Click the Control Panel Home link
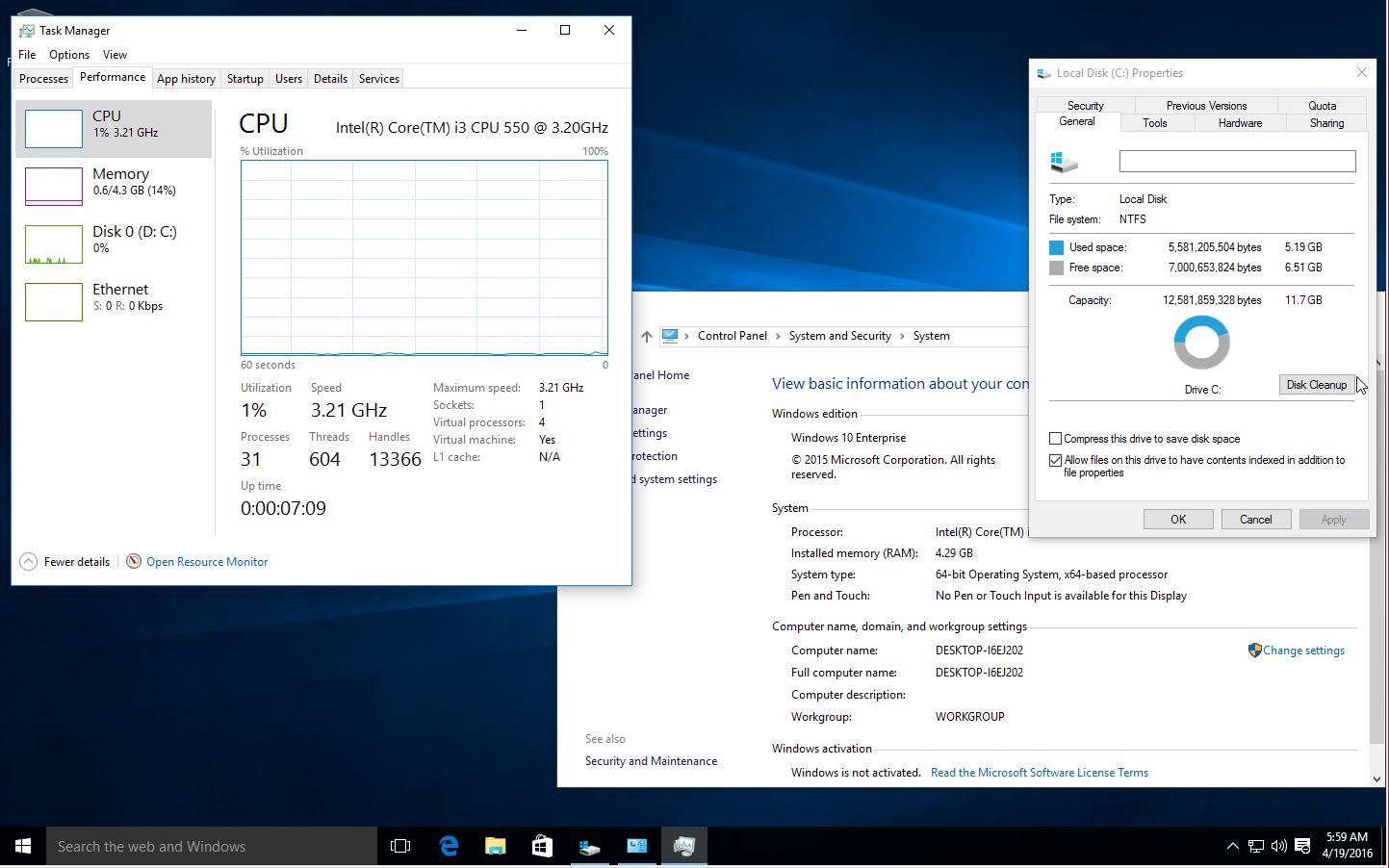The width and height of the screenshot is (1389, 868). click(660, 375)
